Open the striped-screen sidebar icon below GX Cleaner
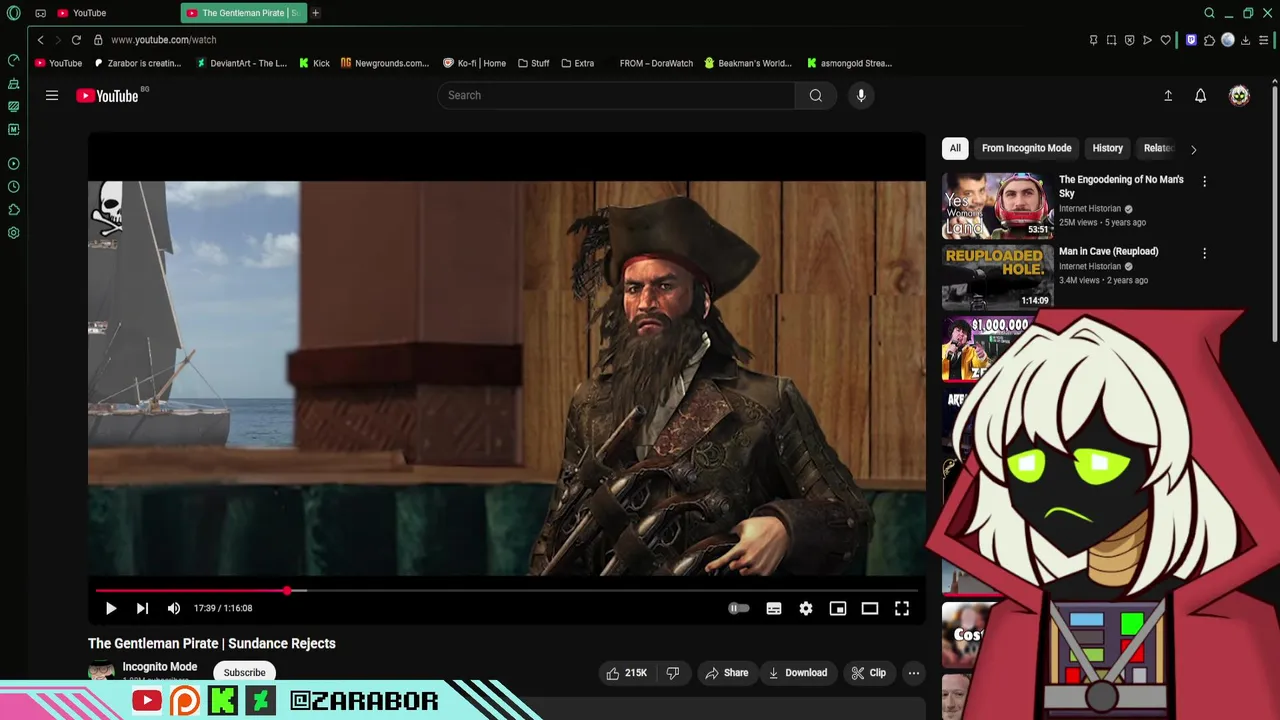The height and width of the screenshot is (720, 1280). [13, 106]
